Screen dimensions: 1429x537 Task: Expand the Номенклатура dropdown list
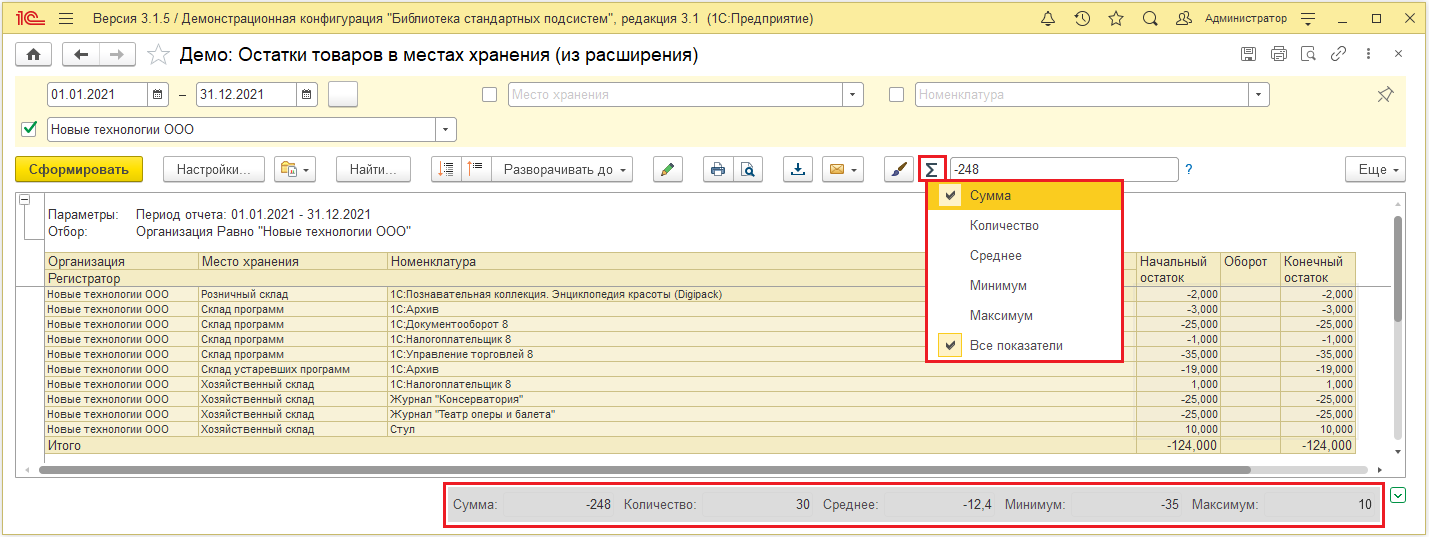tap(1259, 95)
